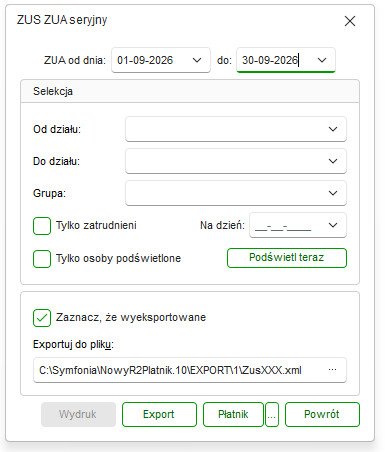
Task: Open the 'do' end date dropdown arrow
Action: tap(322, 60)
